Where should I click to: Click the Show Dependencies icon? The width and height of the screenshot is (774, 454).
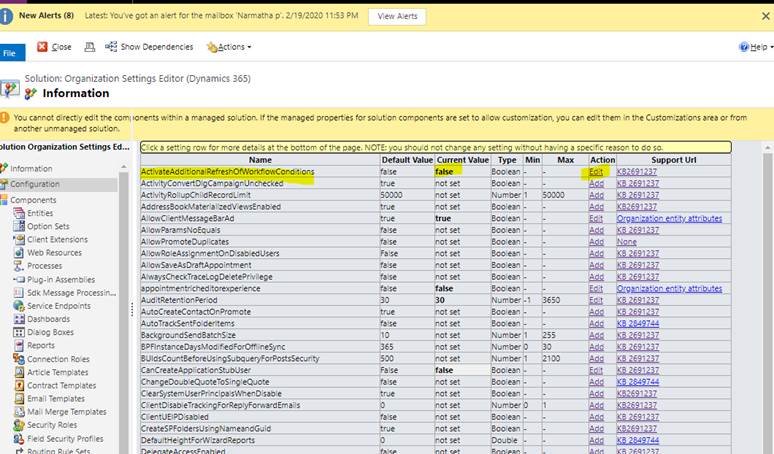tap(111, 46)
